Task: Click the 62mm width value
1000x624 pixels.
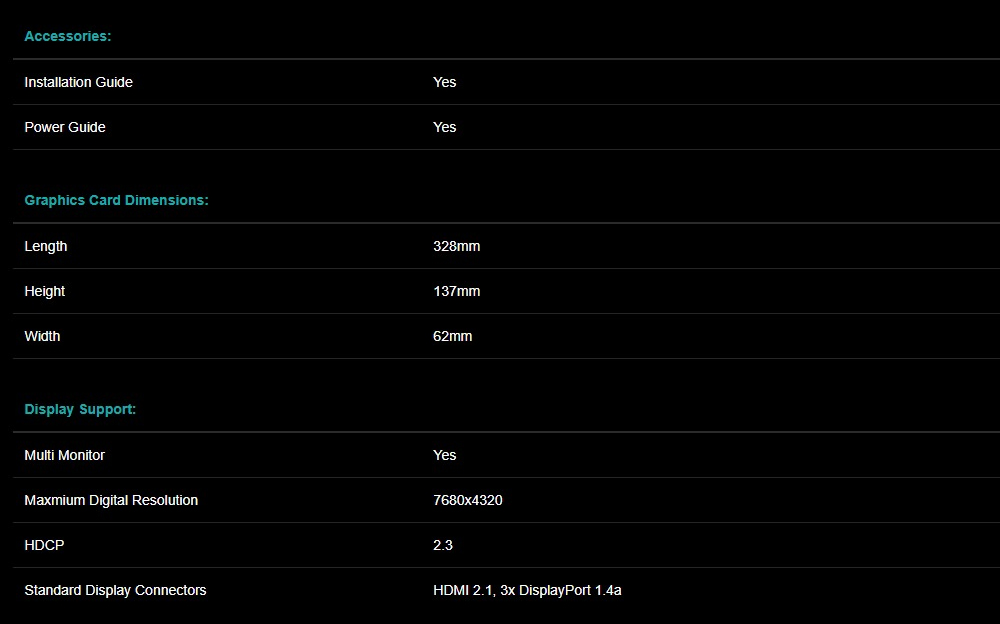Action: tap(452, 336)
